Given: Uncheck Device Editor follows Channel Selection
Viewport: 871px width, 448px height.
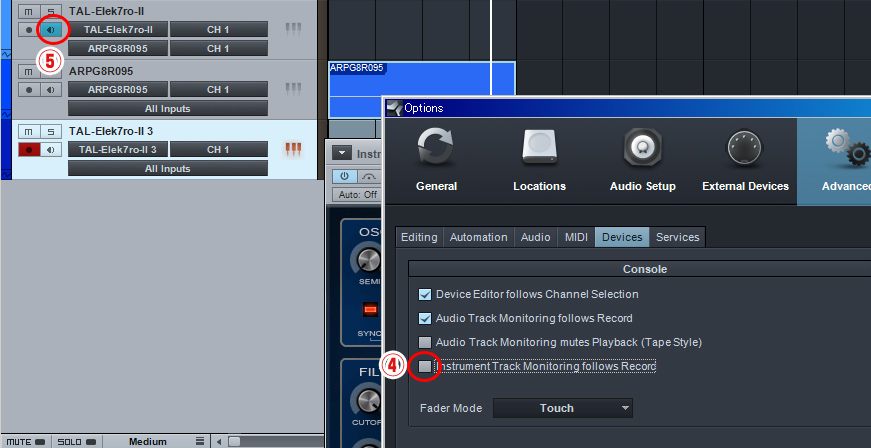Looking at the screenshot, I should (x=426, y=294).
